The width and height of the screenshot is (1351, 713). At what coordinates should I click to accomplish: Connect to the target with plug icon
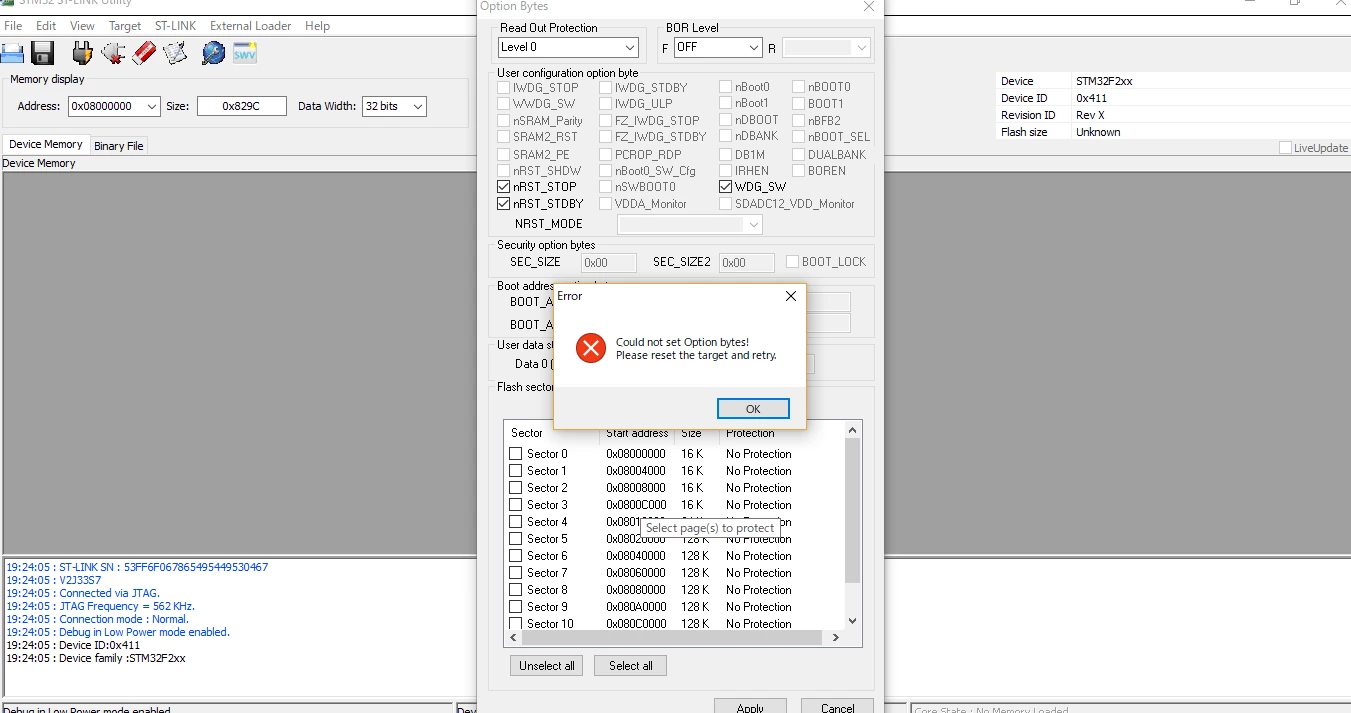(83, 53)
